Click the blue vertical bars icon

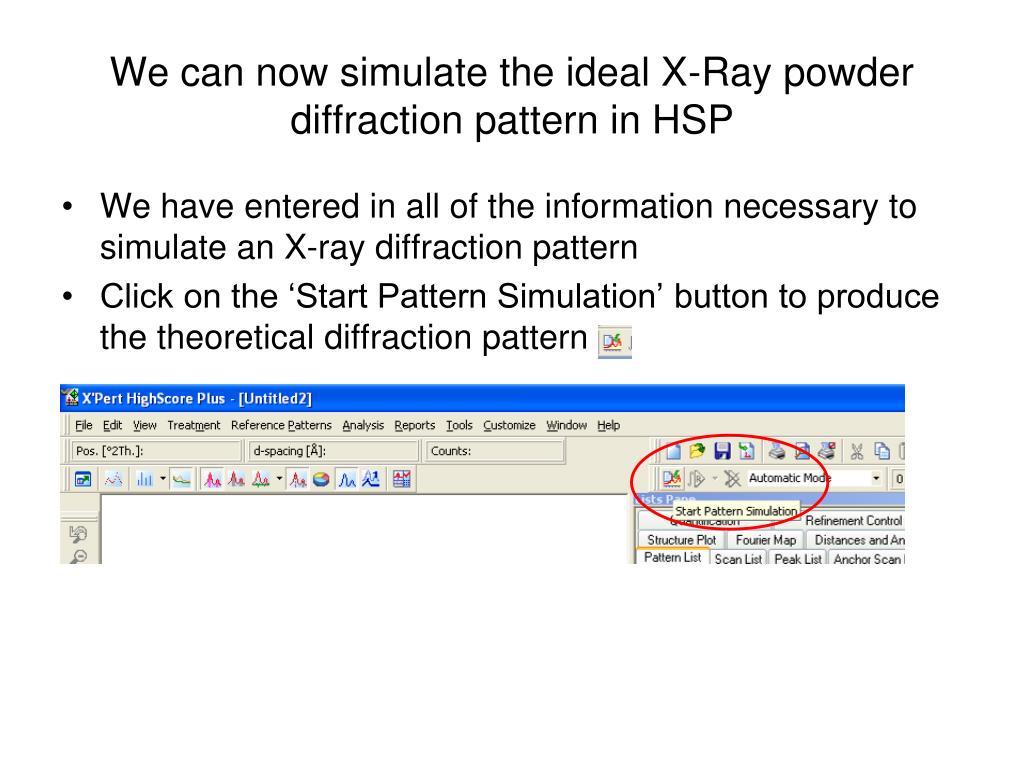tap(144, 479)
